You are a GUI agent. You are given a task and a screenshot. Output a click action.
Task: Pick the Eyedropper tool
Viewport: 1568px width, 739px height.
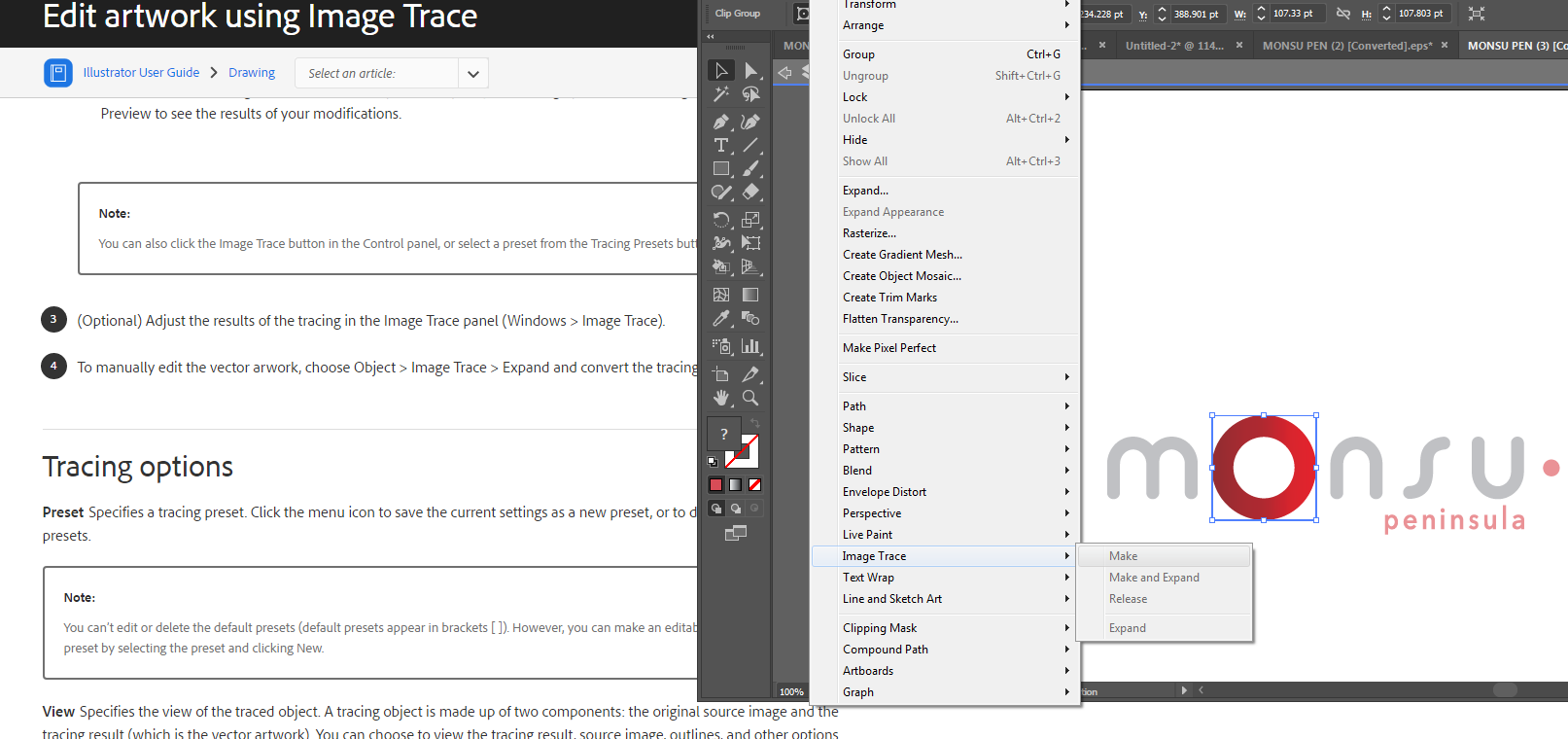(721, 318)
